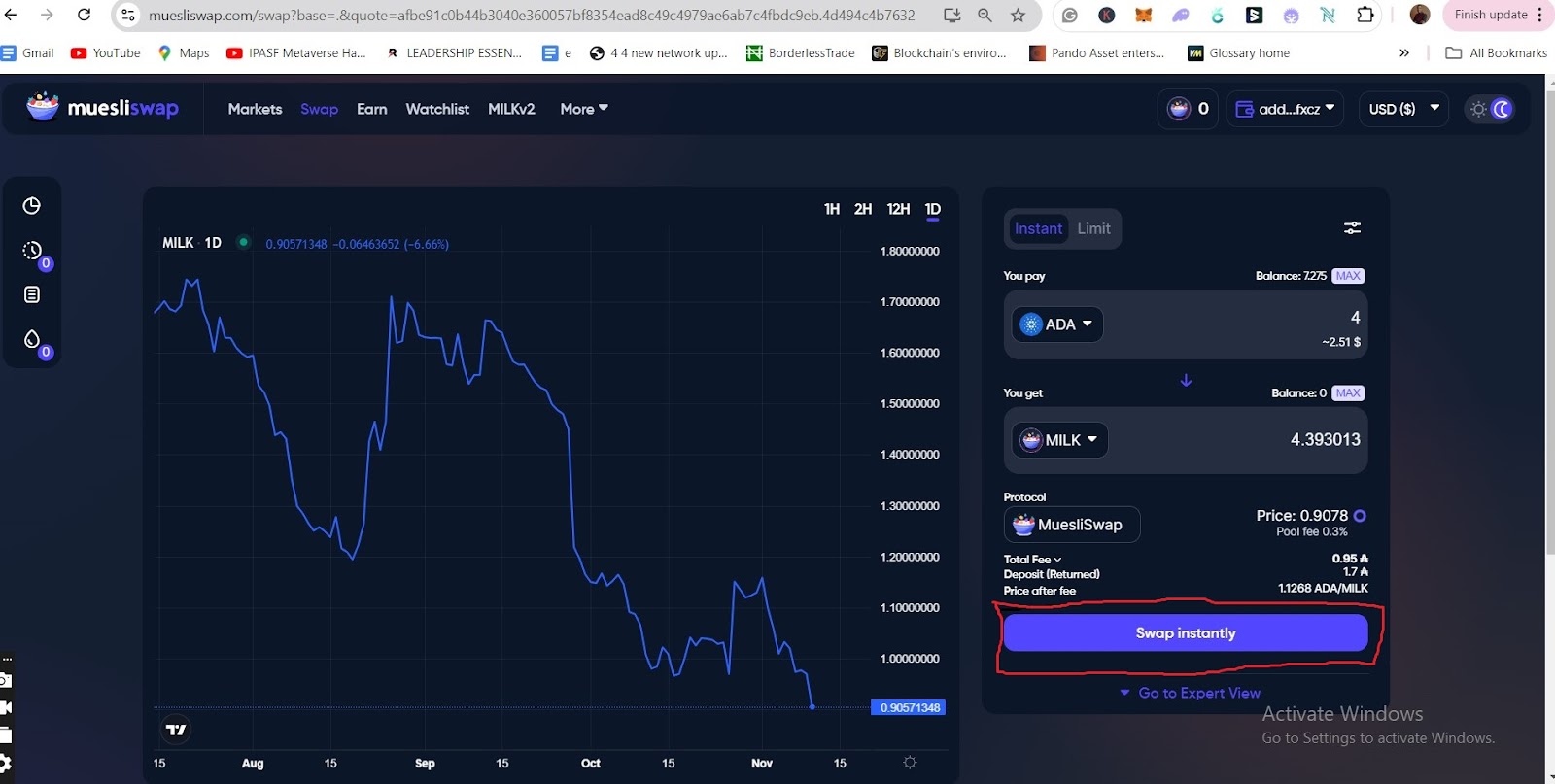Open the portfolio pie chart sidebar icon
1555x784 pixels.
32,206
